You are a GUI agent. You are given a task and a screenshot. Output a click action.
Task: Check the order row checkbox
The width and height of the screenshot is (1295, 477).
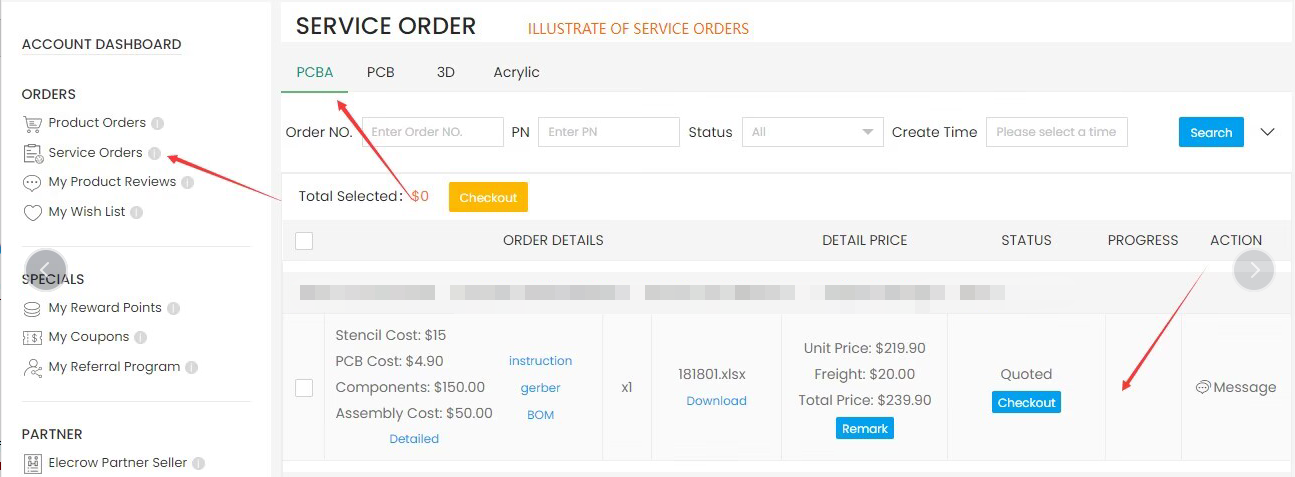point(304,388)
